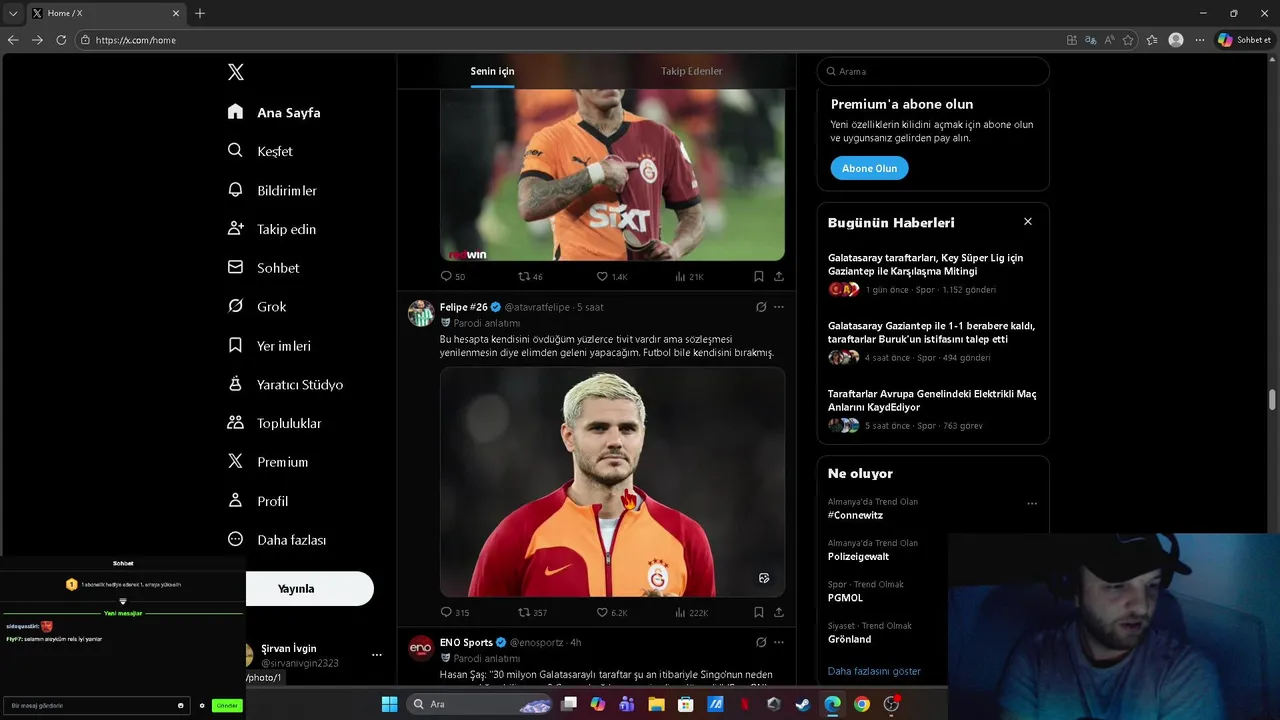This screenshot has height=720, width=1280.
Task: Open Windows Start menu
Action: click(389, 704)
